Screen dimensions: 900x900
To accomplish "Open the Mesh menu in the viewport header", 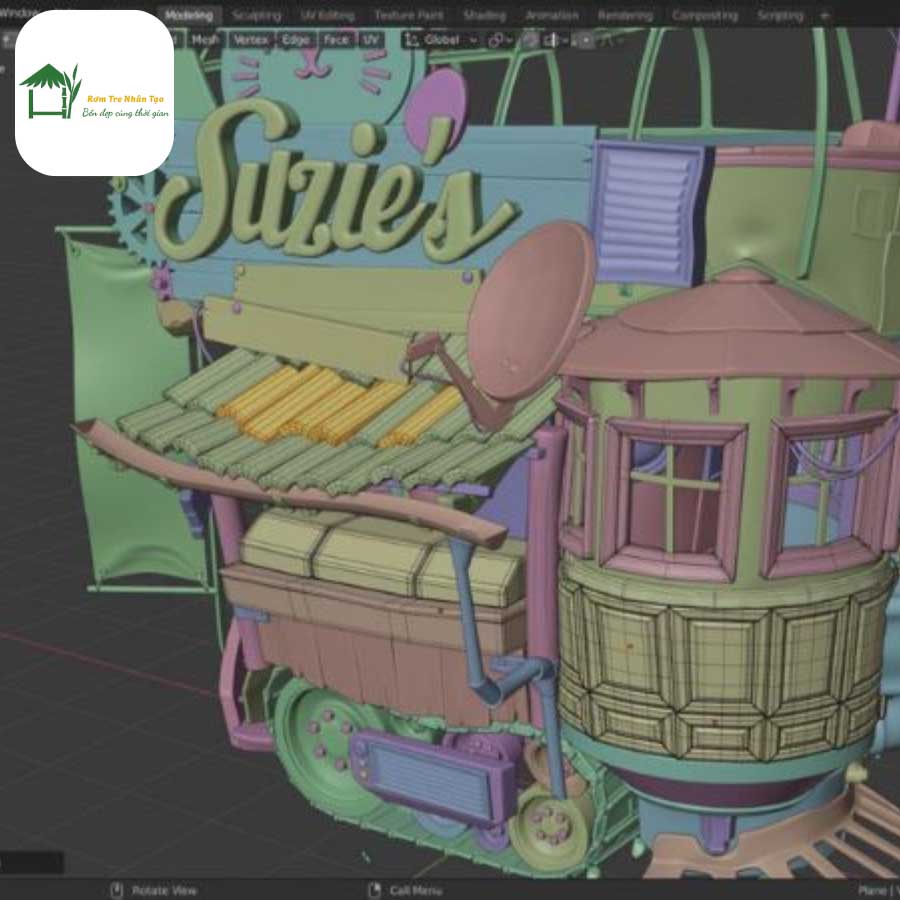I will click(205, 40).
